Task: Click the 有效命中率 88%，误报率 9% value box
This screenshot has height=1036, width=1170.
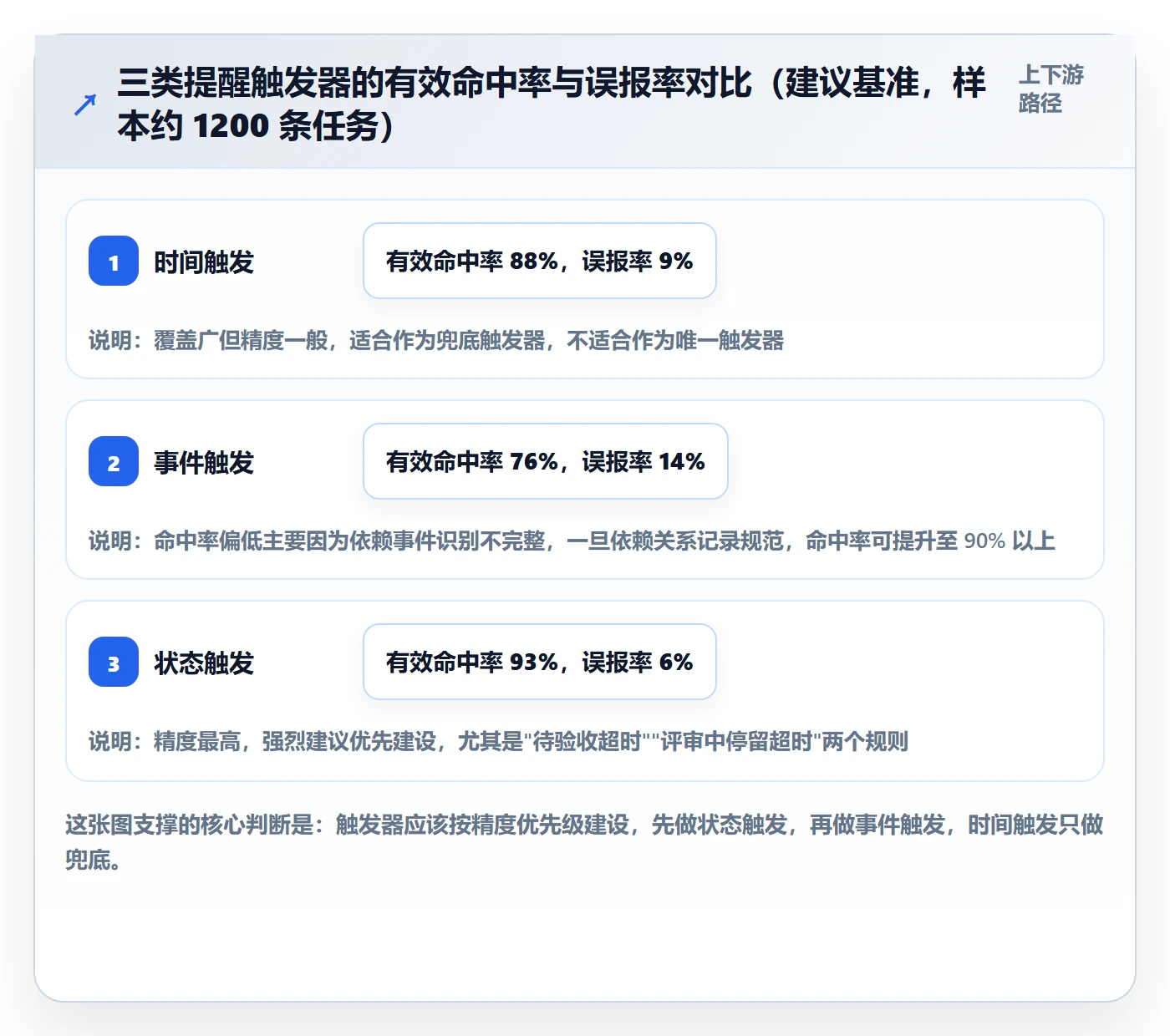Action: [540, 261]
